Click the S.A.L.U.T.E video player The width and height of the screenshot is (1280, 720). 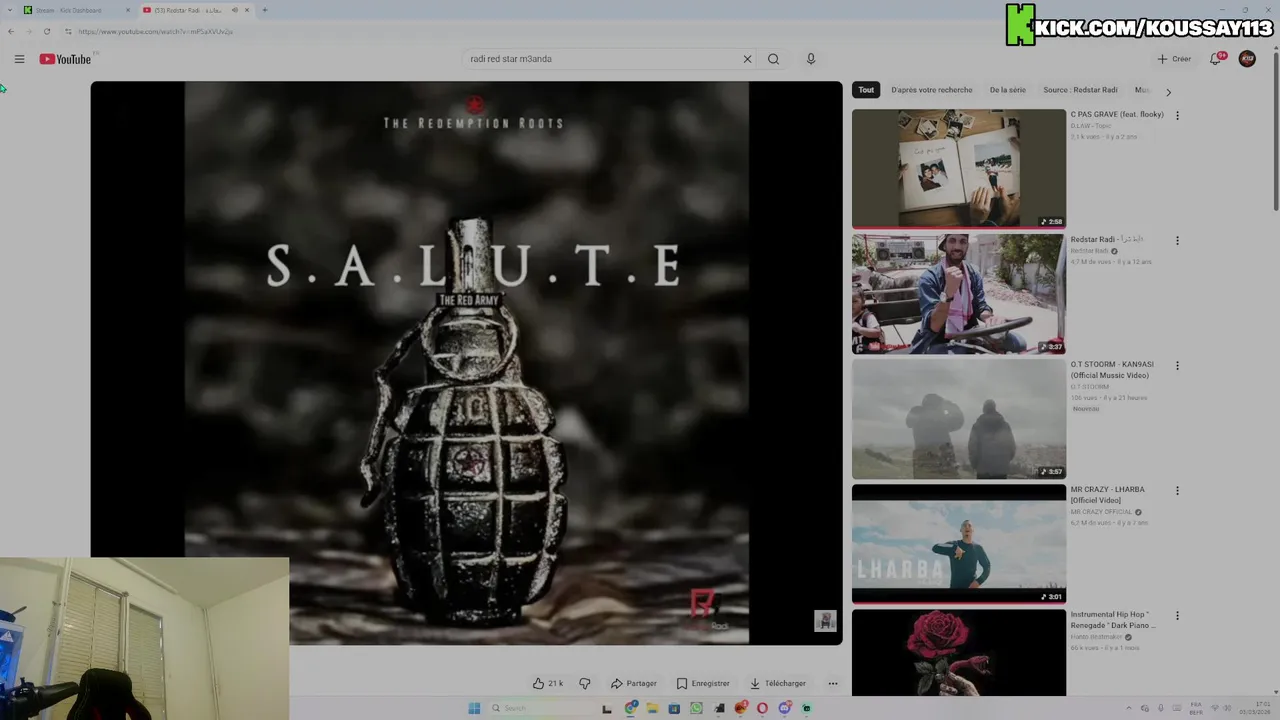(x=466, y=363)
